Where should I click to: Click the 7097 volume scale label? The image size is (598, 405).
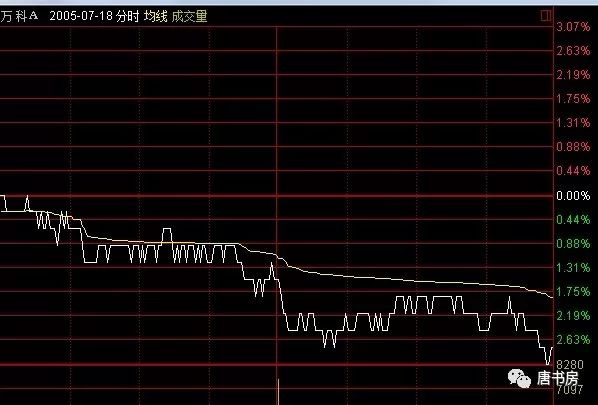(570, 390)
